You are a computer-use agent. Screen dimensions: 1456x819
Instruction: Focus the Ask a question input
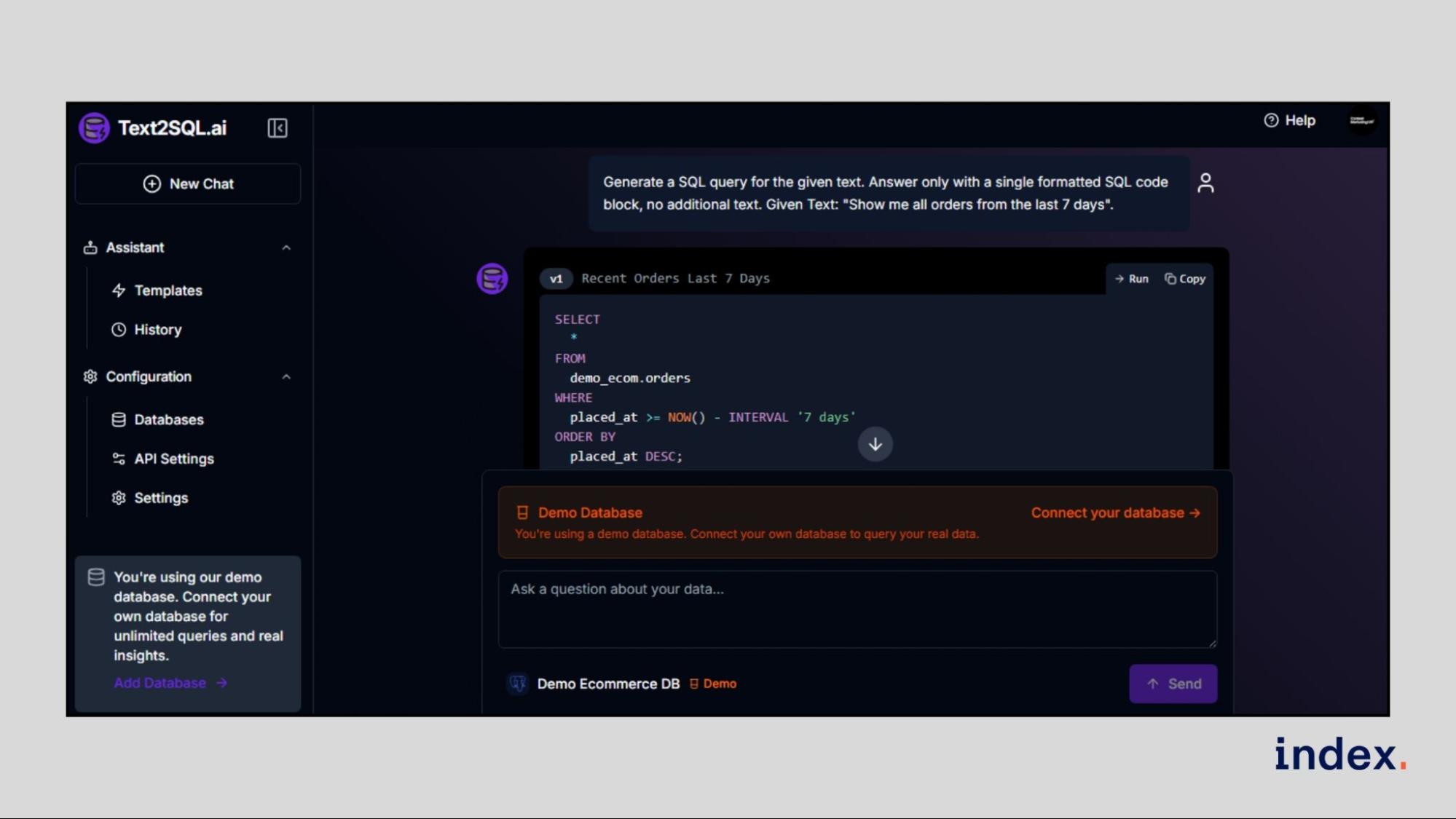point(857,609)
